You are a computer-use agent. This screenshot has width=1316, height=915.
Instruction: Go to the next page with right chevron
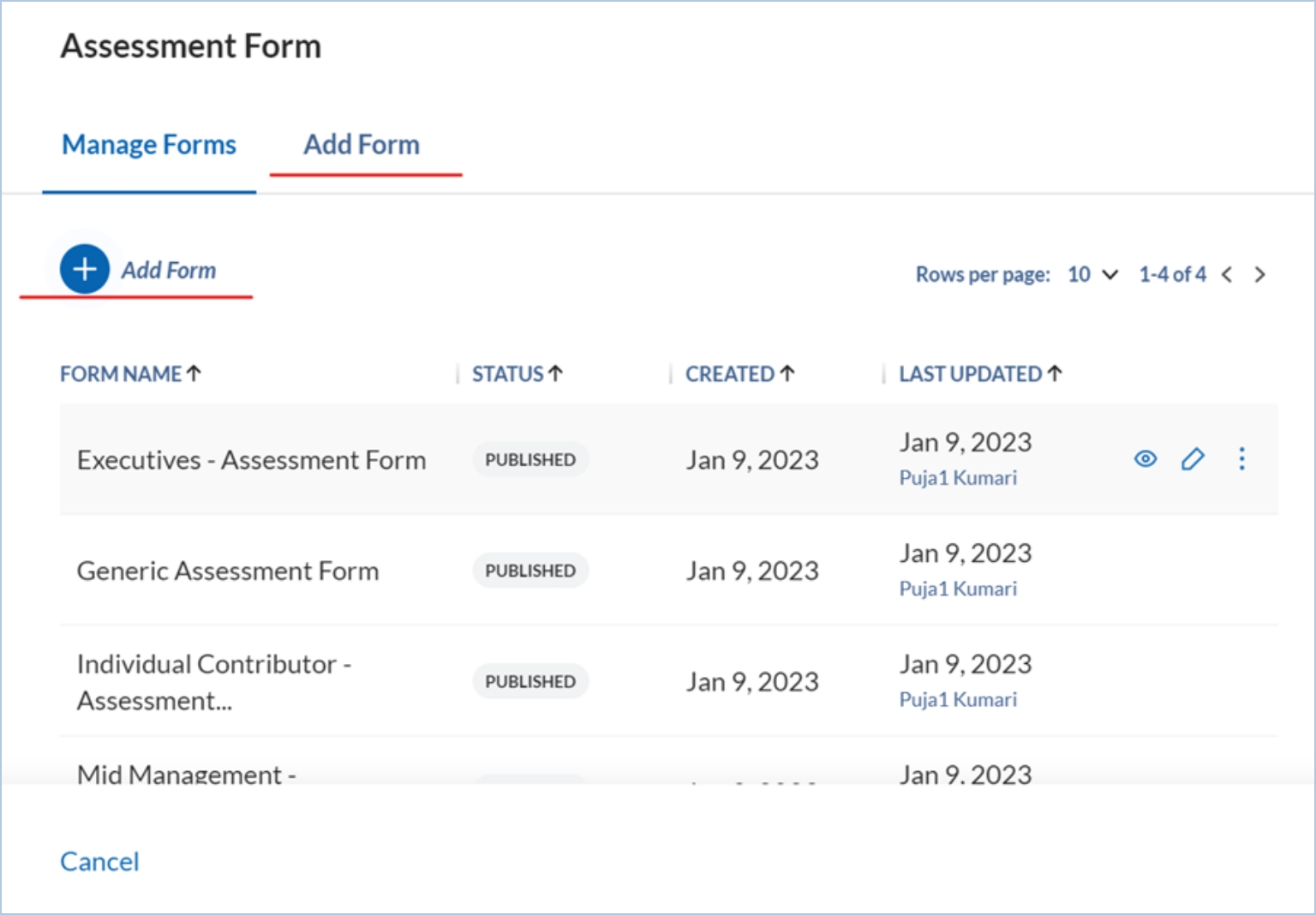(x=1259, y=275)
